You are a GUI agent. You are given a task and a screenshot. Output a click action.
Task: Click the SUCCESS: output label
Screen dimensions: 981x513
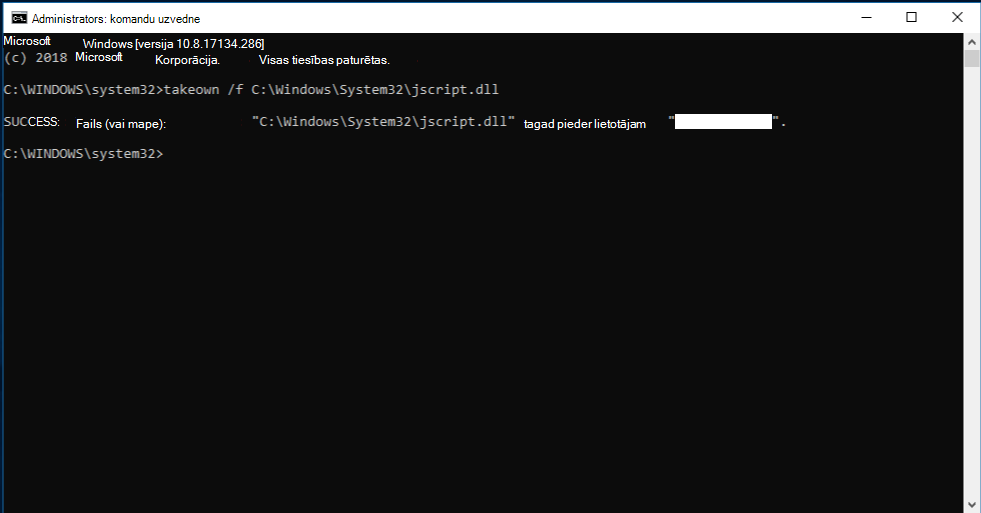[x=31, y=121]
